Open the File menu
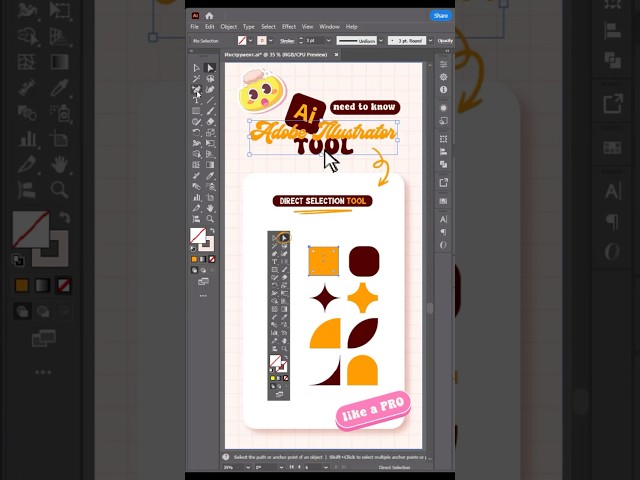The width and height of the screenshot is (640, 480). tap(195, 27)
